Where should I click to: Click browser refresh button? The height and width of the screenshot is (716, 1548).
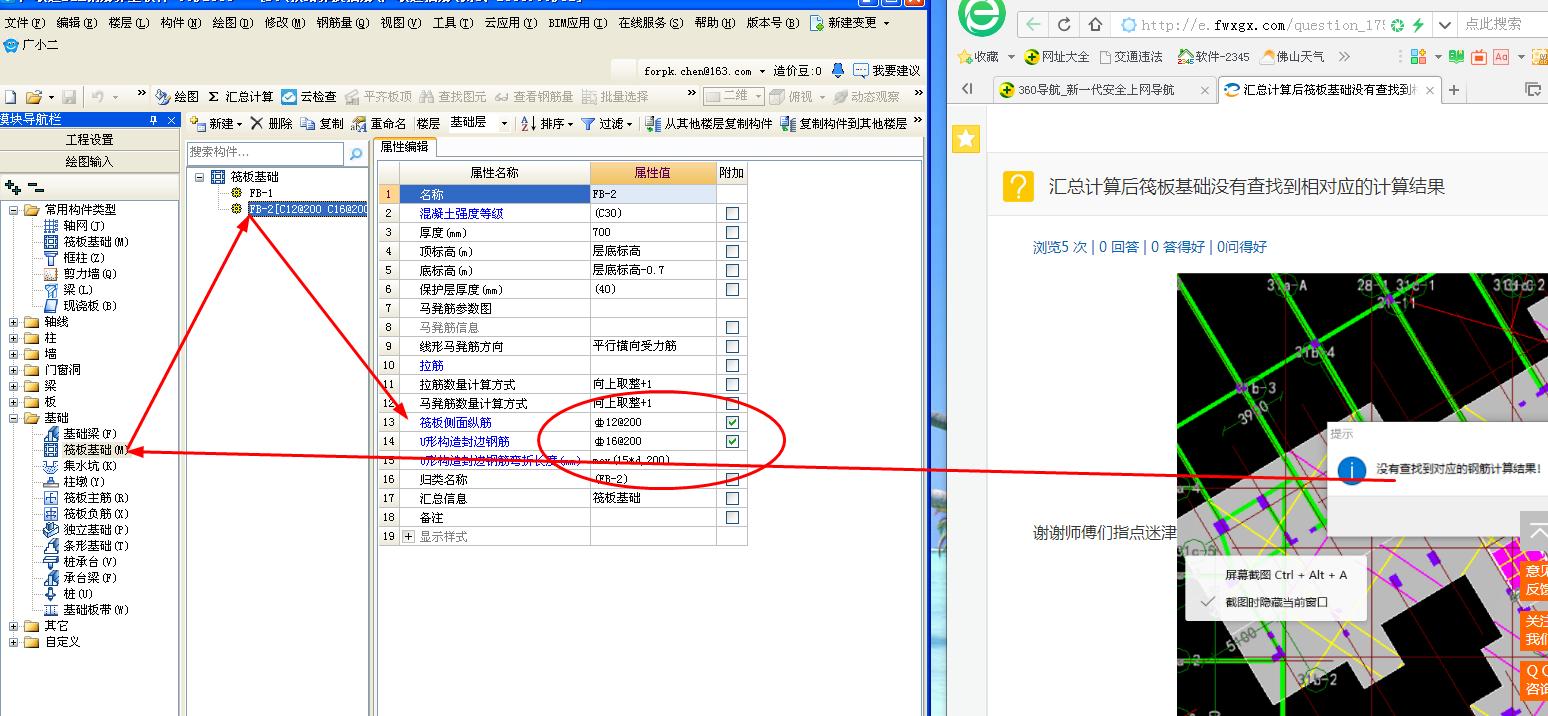tap(1064, 25)
